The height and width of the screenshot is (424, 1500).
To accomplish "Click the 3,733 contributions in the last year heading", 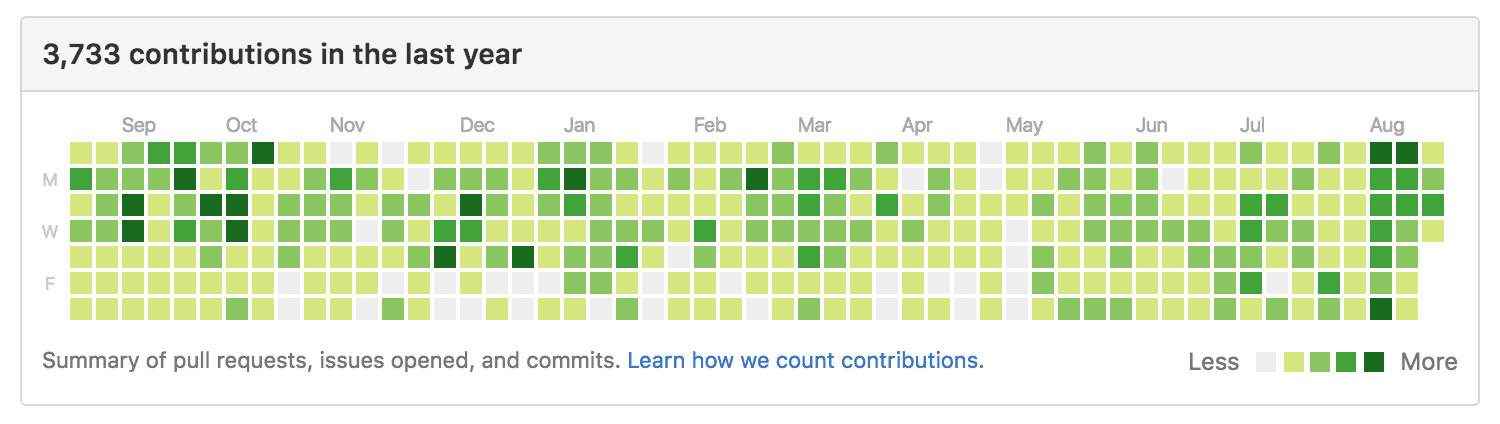I will [282, 54].
